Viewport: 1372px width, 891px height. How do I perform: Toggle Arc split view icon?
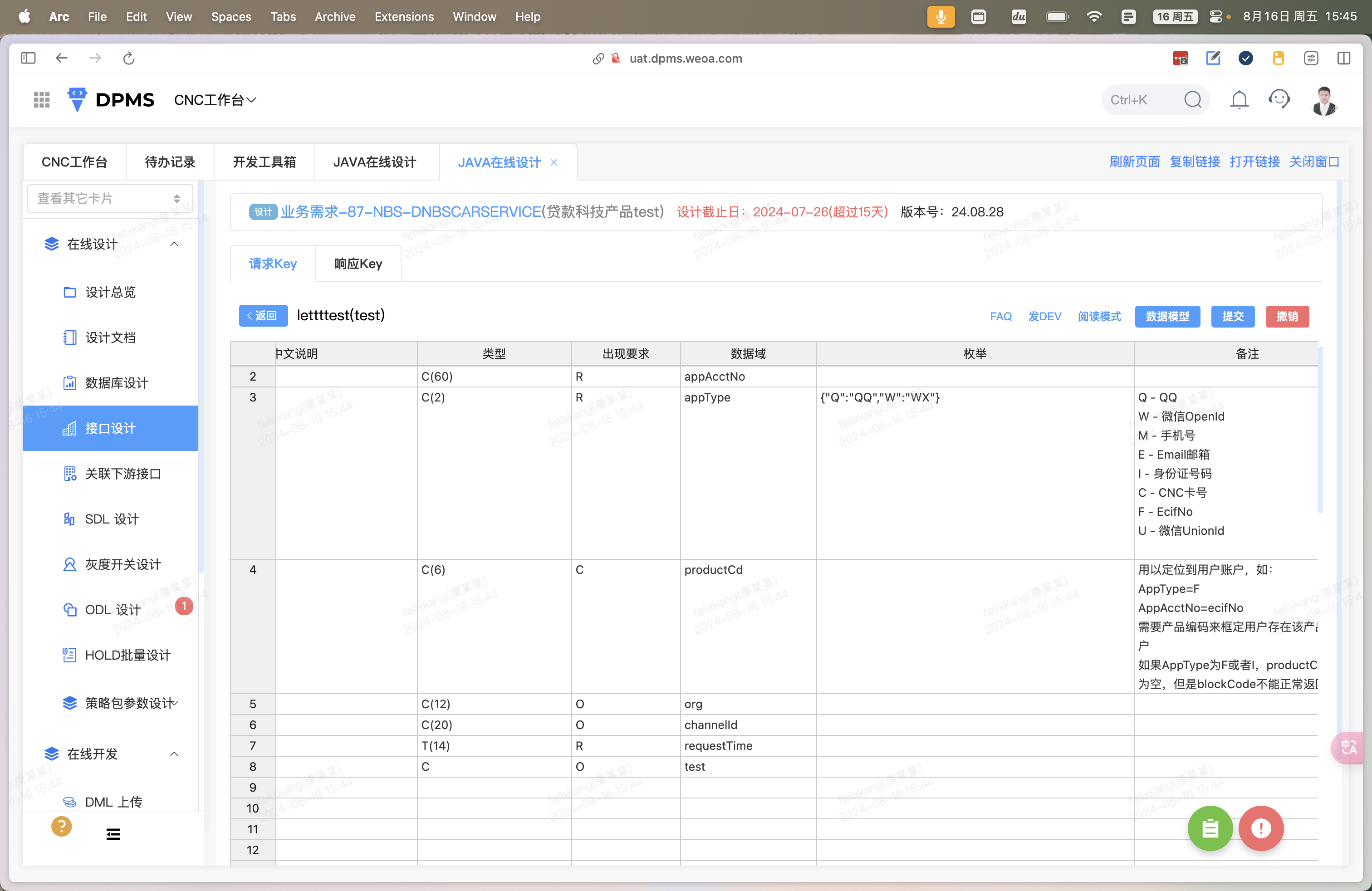pyautogui.click(x=1343, y=58)
